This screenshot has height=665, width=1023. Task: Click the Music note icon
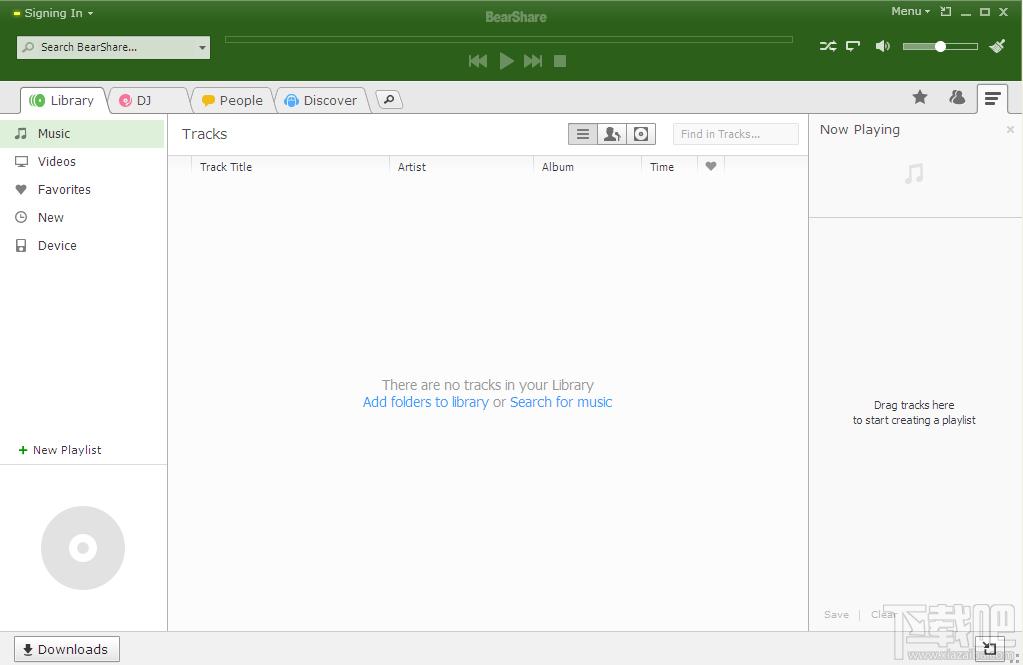[22, 133]
